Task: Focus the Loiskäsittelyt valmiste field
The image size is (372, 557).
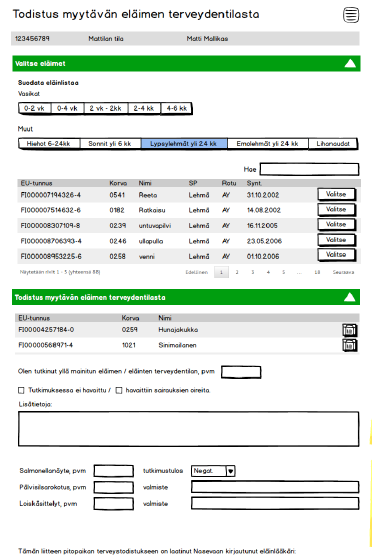Action: (275, 503)
